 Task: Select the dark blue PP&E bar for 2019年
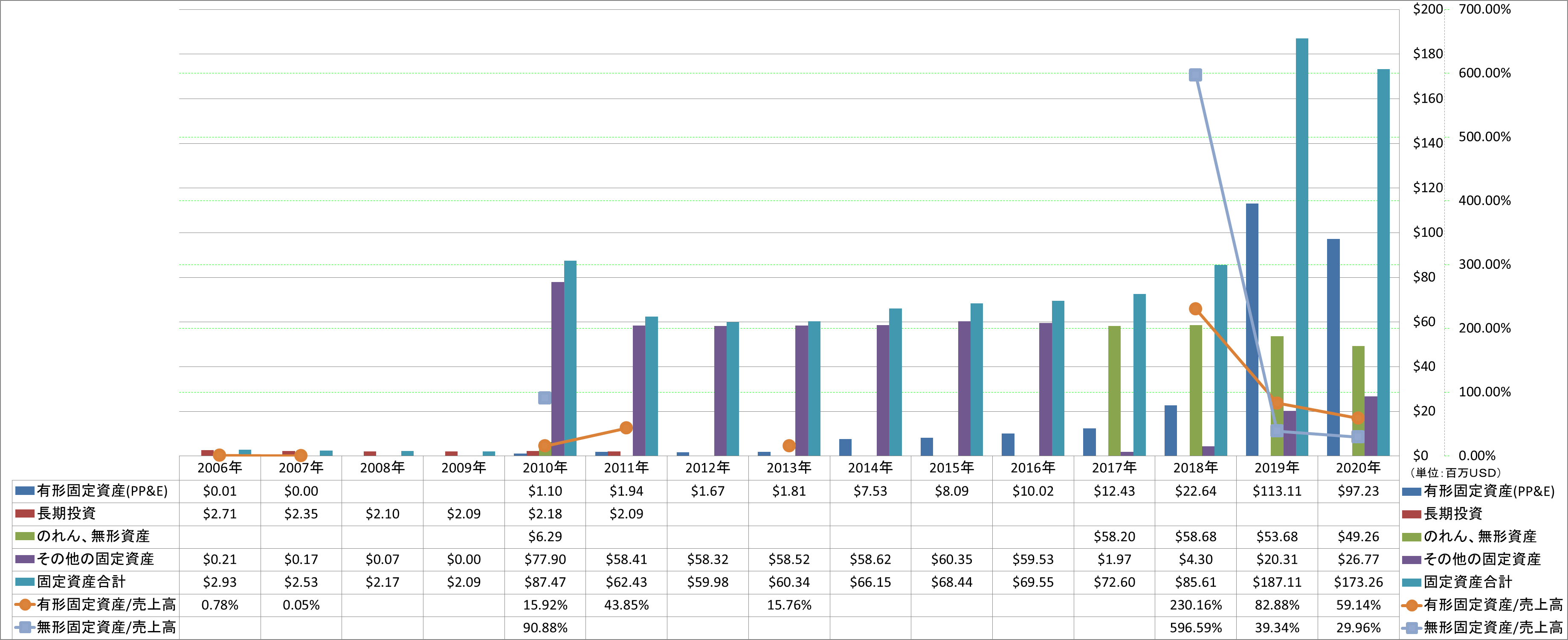coord(1252,329)
